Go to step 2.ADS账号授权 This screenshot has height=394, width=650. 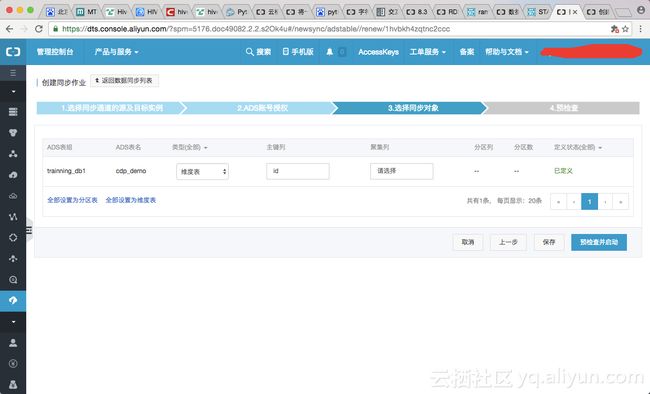pos(262,108)
